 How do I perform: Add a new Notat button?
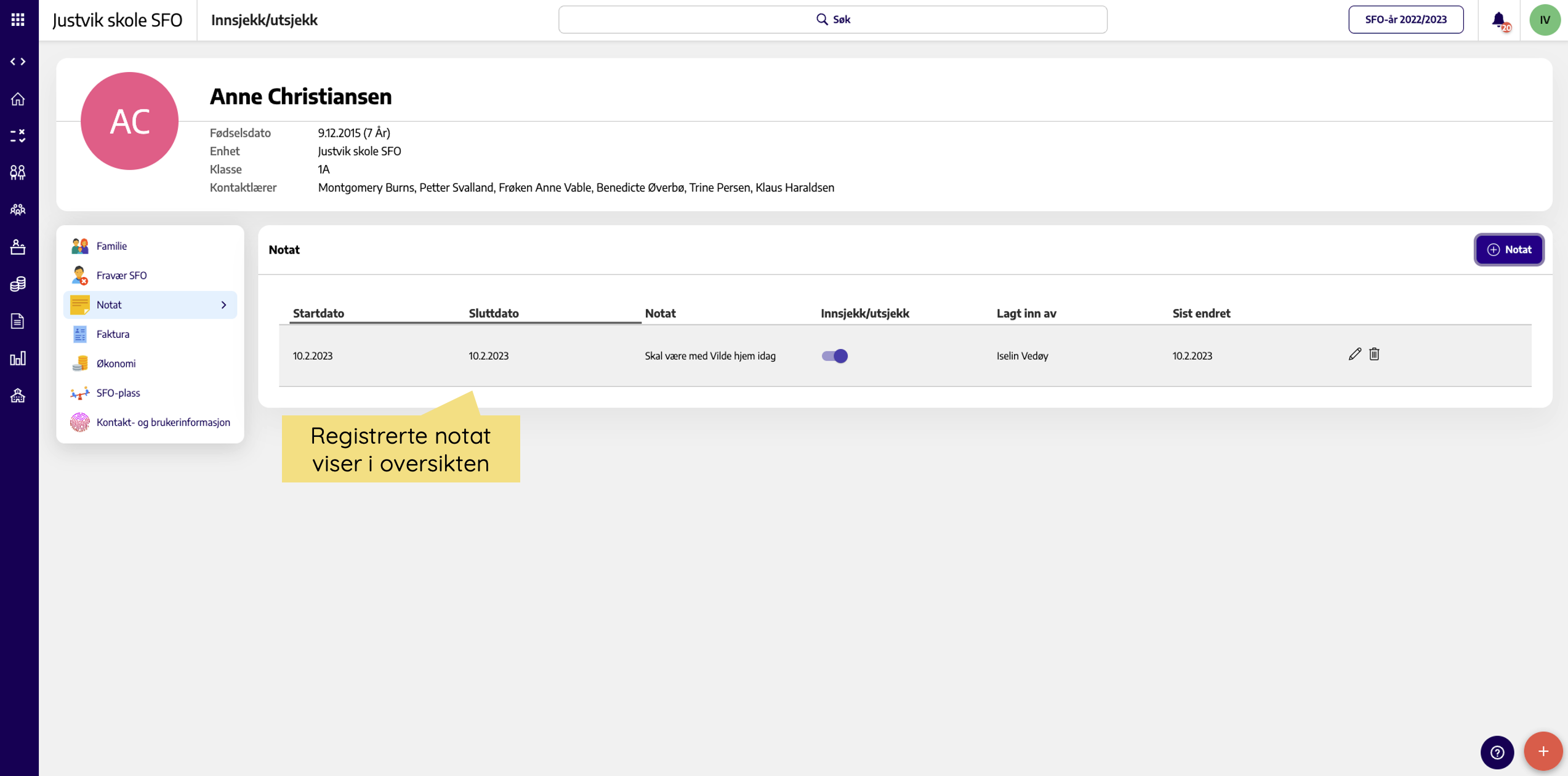(x=1508, y=249)
